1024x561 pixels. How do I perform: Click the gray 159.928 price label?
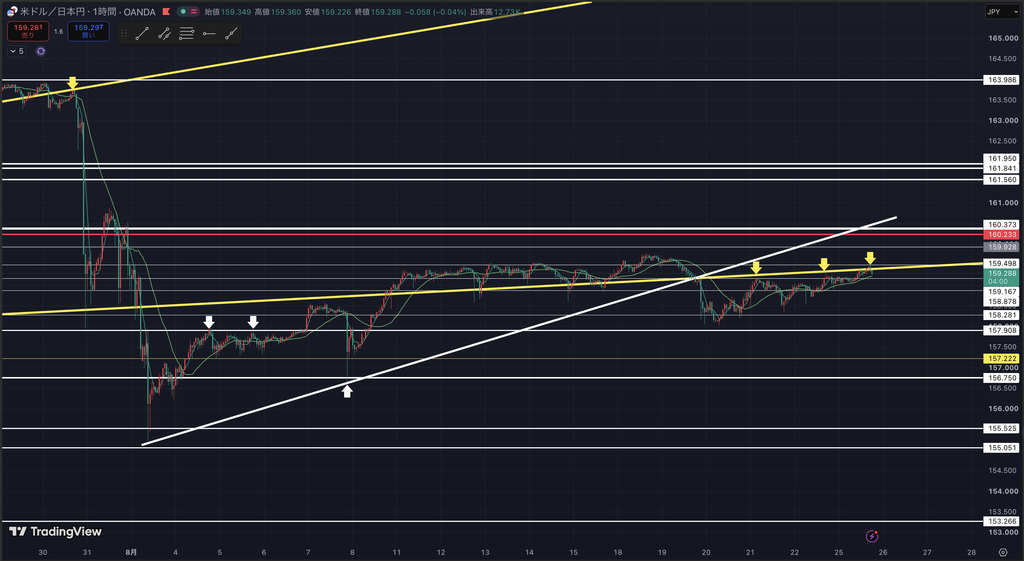tap(1002, 247)
